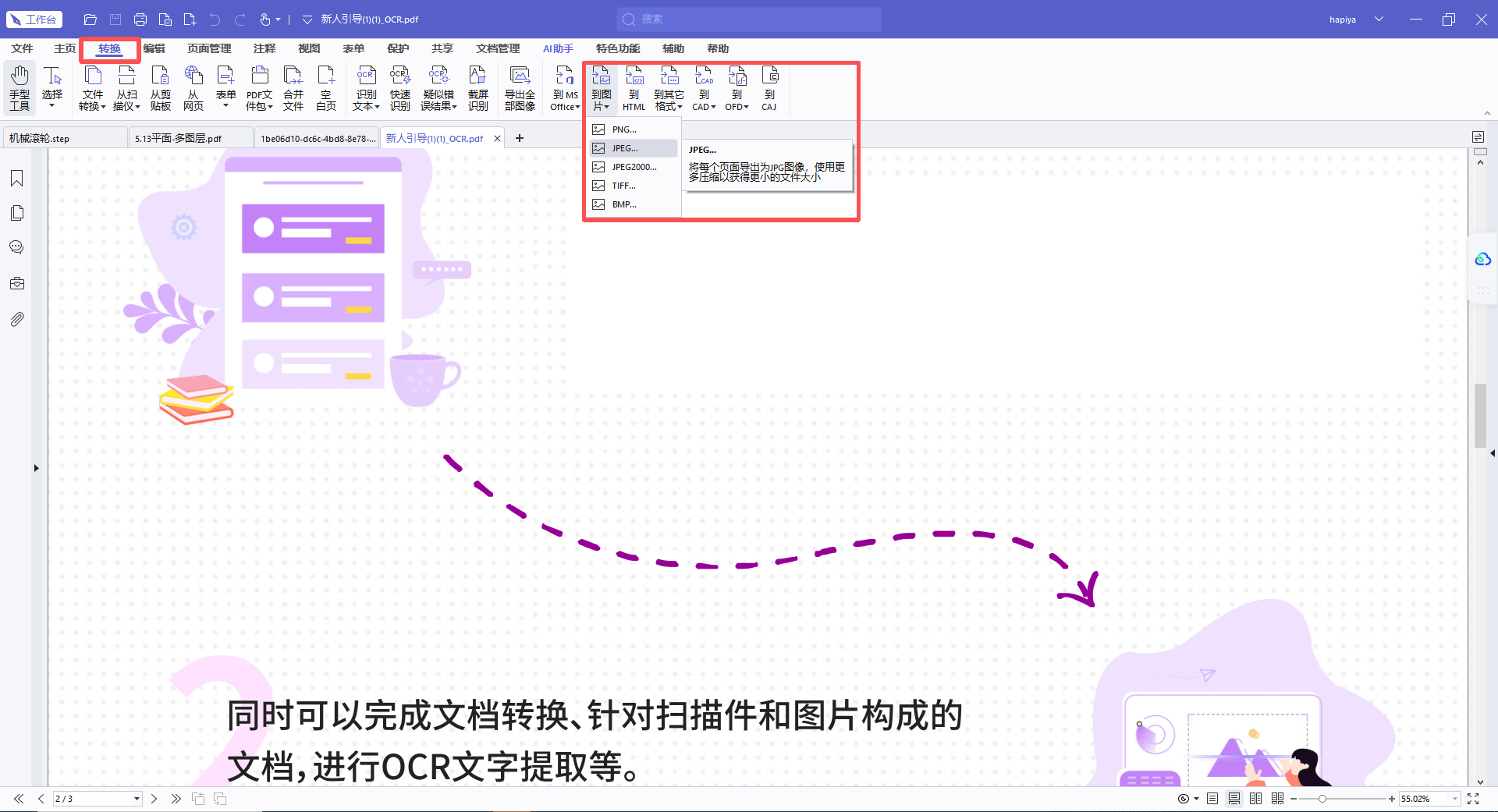Click in the 搜索 search field
Screen dimensions: 1498x812
click(x=749, y=20)
